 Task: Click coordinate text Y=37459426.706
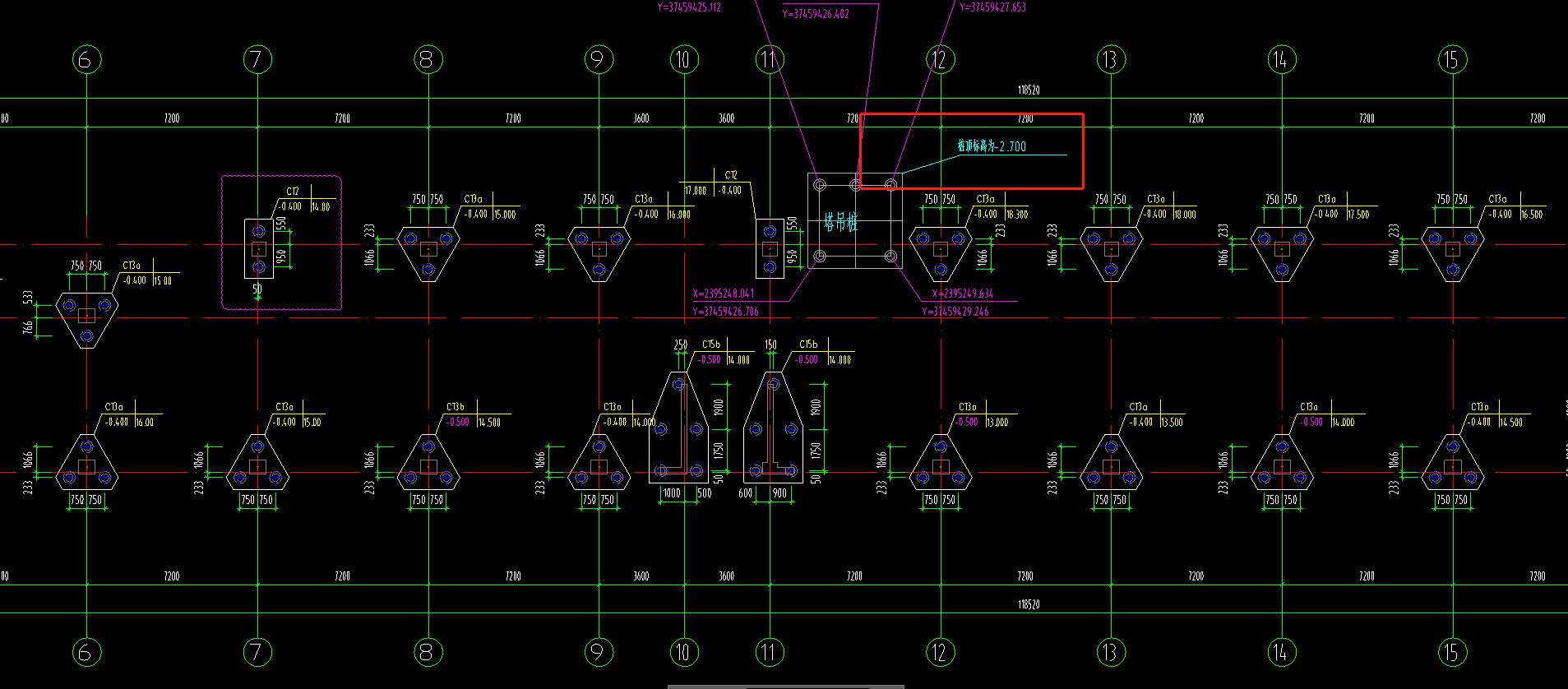click(725, 312)
